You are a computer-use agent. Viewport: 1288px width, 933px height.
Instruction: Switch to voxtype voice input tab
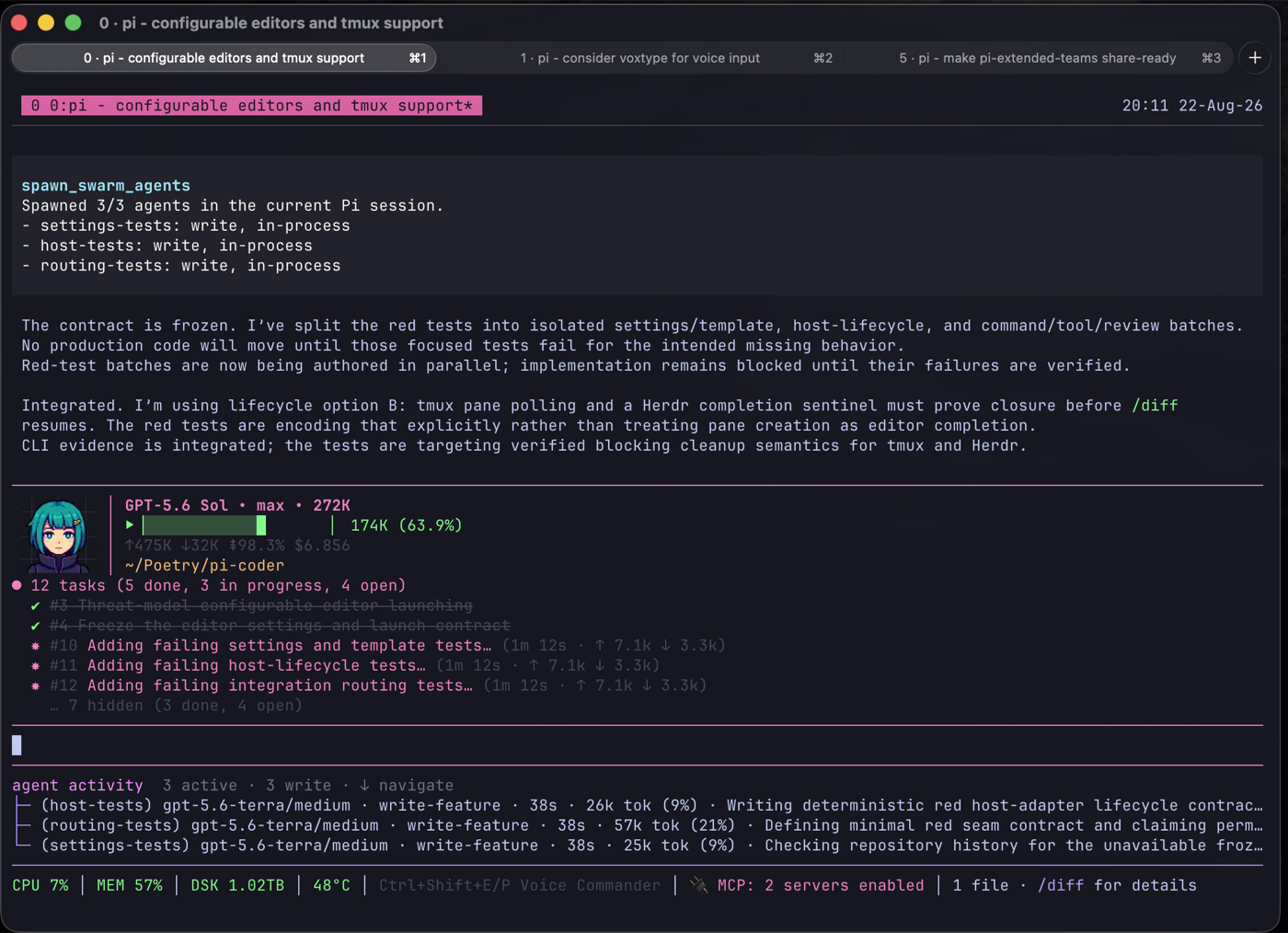coord(640,58)
